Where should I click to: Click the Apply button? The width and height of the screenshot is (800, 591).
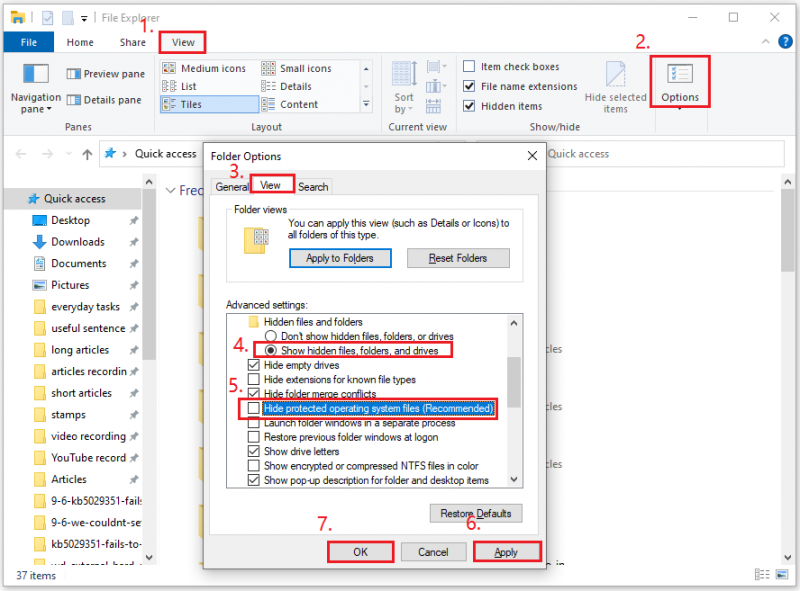tap(506, 552)
